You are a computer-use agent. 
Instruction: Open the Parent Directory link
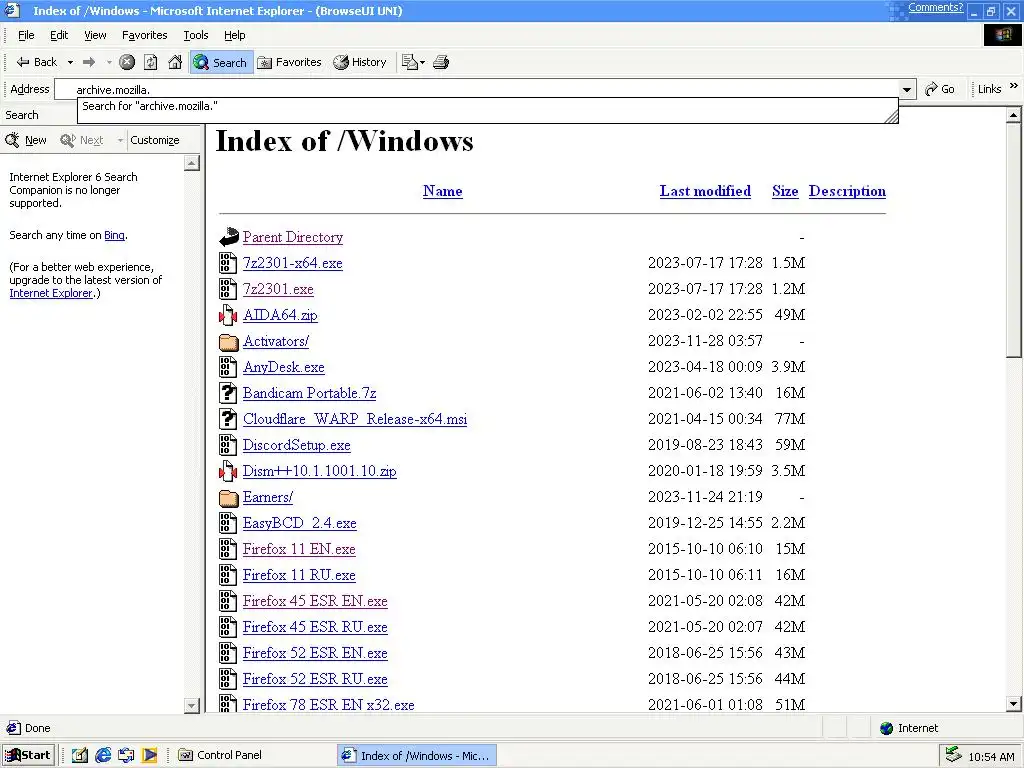coord(293,237)
